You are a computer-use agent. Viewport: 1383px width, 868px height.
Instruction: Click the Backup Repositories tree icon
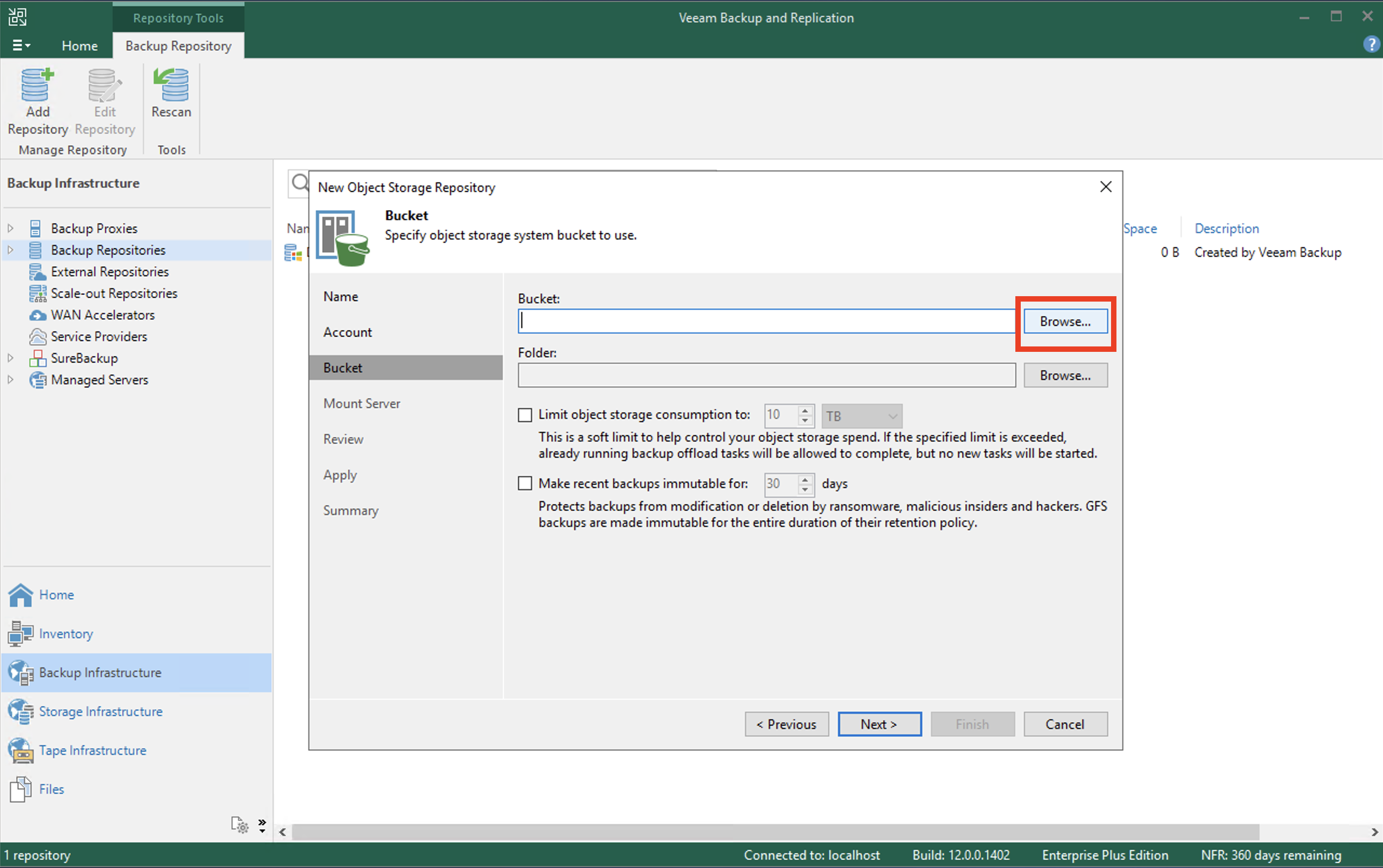point(36,250)
